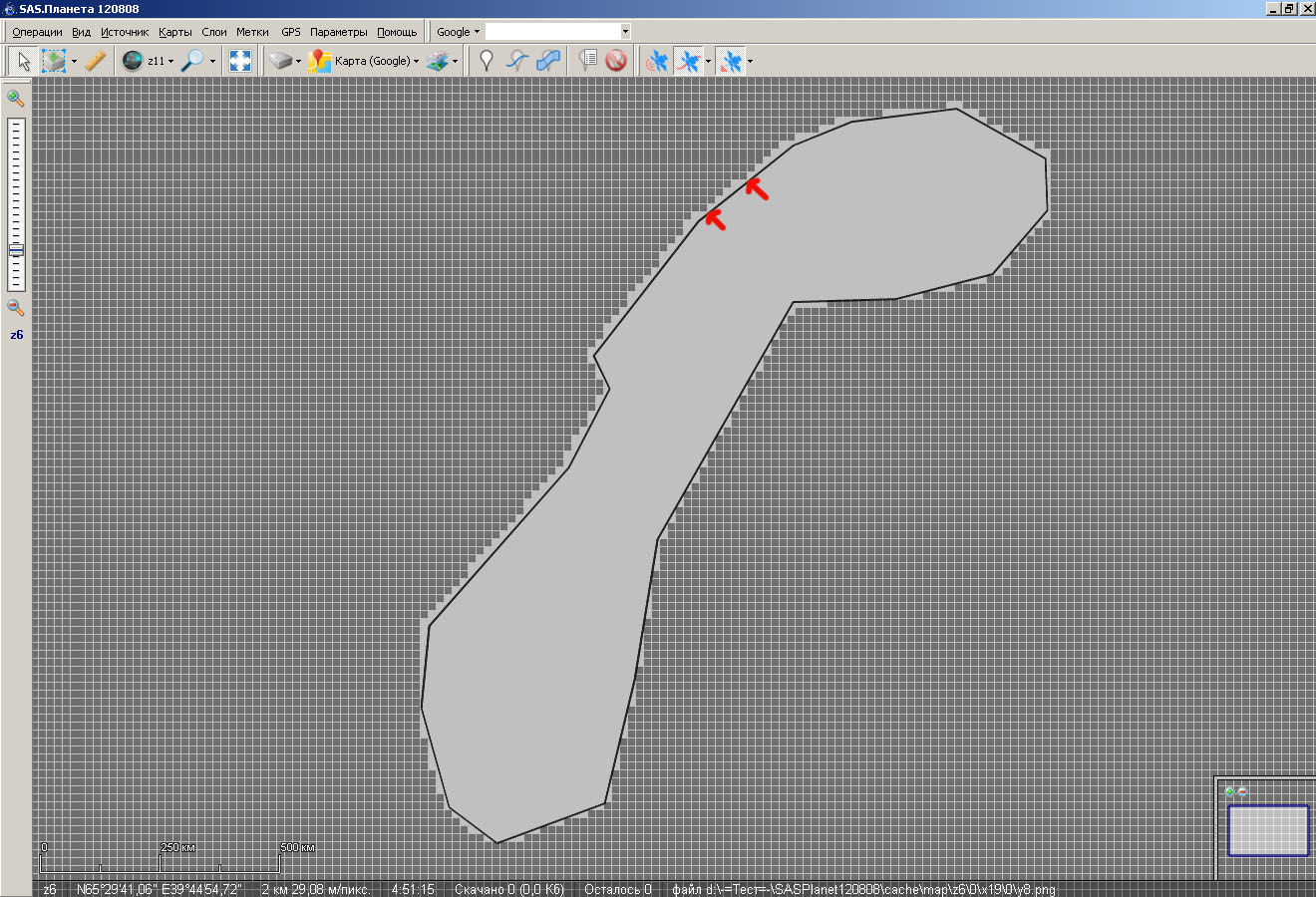Click the vertical zoom slider handle
This screenshot has height=897, width=1316.
pos(16,250)
